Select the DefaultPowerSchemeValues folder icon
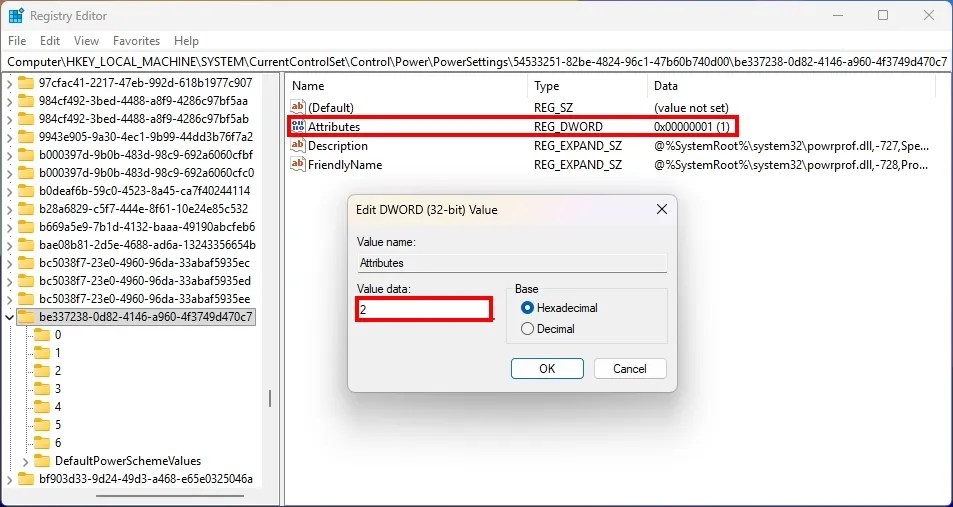Image resolution: width=953 pixels, height=507 pixels. (41, 460)
